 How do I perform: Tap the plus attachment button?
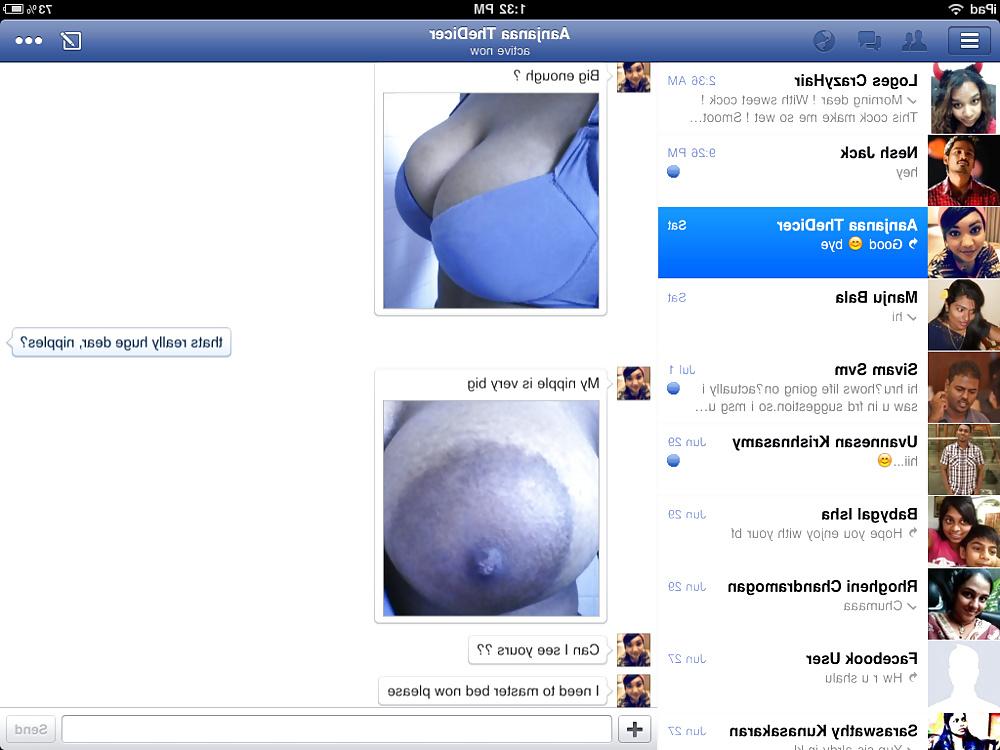point(635,728)
